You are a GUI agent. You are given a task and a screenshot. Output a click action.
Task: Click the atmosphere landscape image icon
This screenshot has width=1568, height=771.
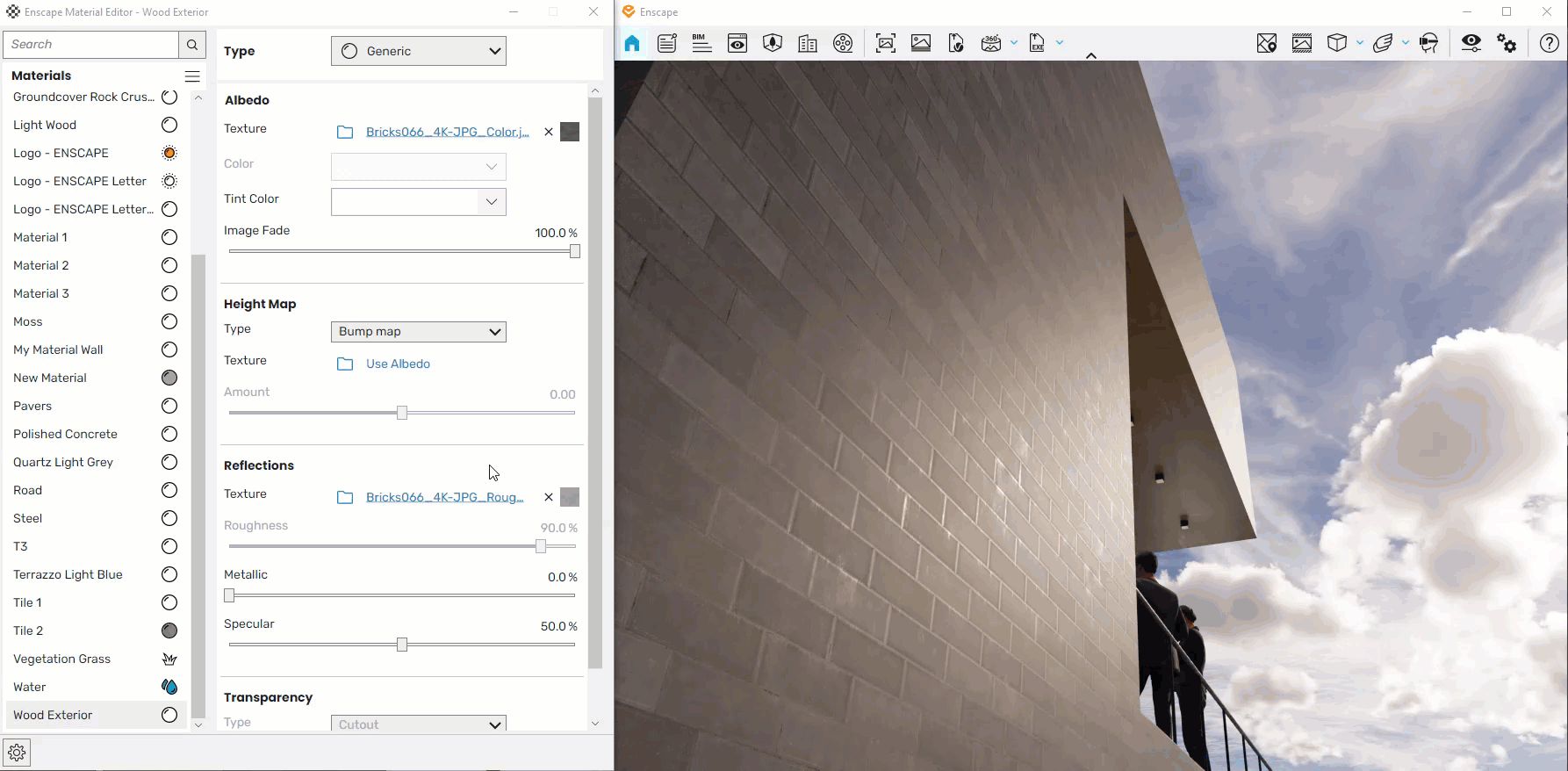coord(1302,43)
